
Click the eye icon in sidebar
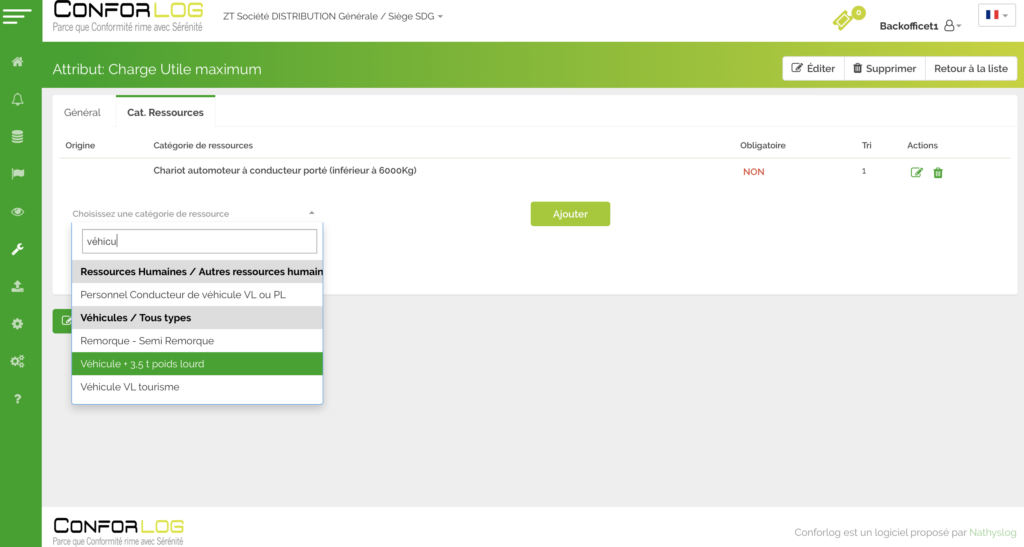[17, 211]
